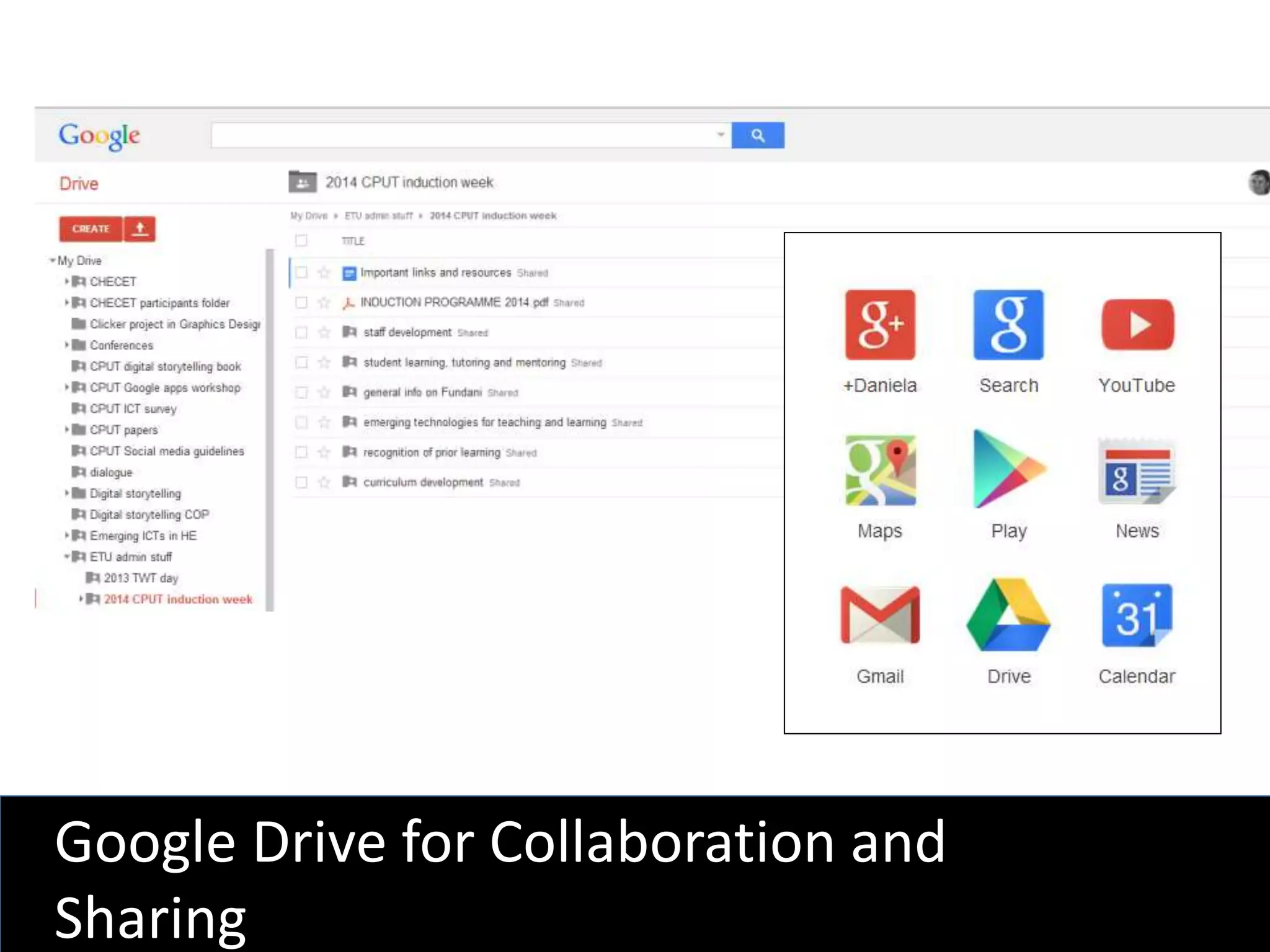The image size is (1270, 952).
Task: Tick checkbox for INDUCTION PROGRAMME 2014.pdf
Action: (301, 302)
